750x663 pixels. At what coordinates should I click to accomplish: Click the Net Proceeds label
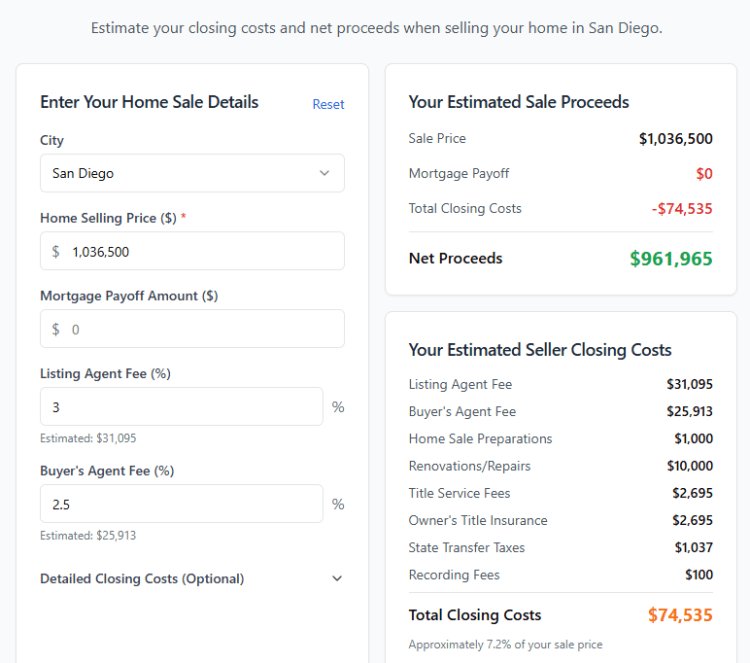coord(455,259)
